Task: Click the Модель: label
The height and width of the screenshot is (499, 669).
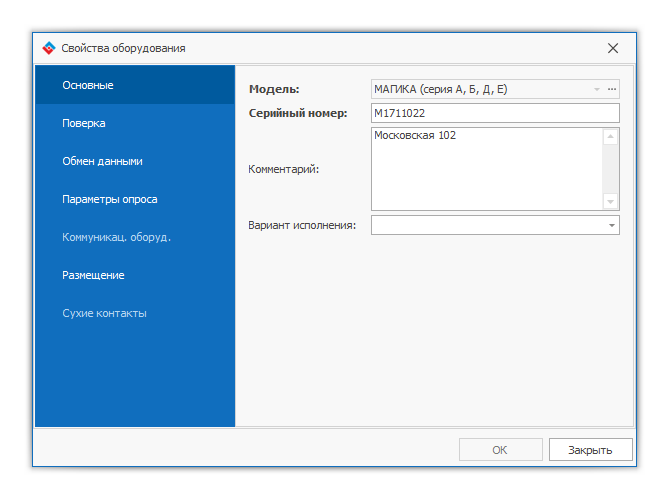Action: point(274,89)
